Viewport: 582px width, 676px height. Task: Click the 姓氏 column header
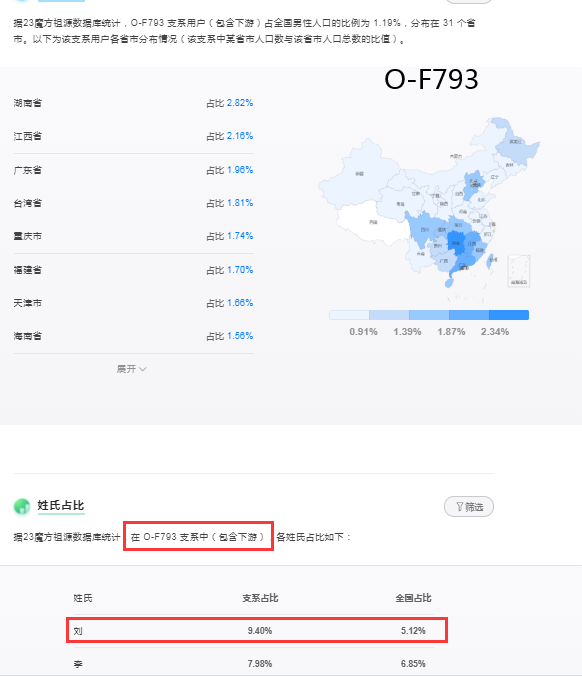coord(83,598)
